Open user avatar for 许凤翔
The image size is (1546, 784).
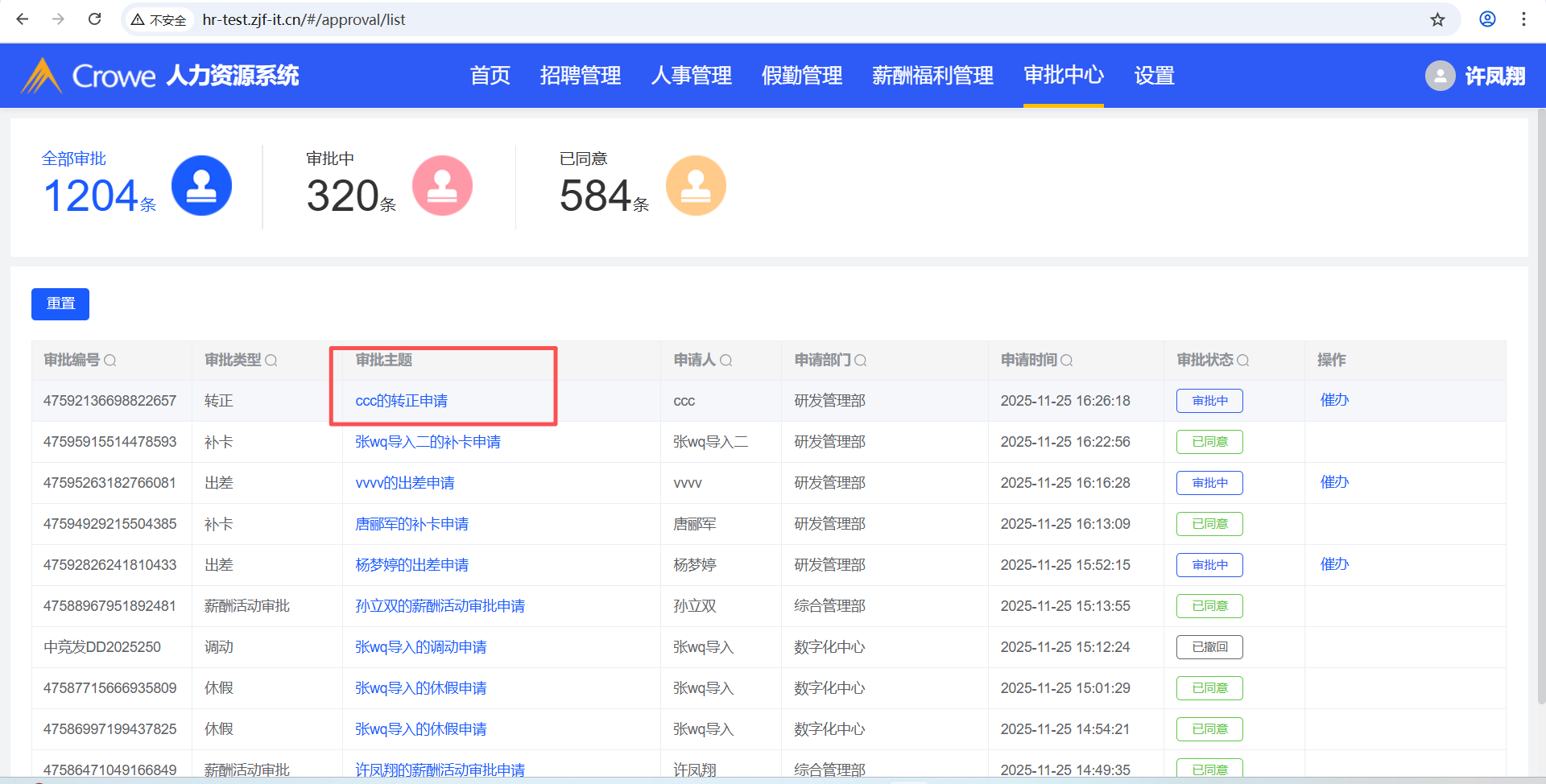1440,76
